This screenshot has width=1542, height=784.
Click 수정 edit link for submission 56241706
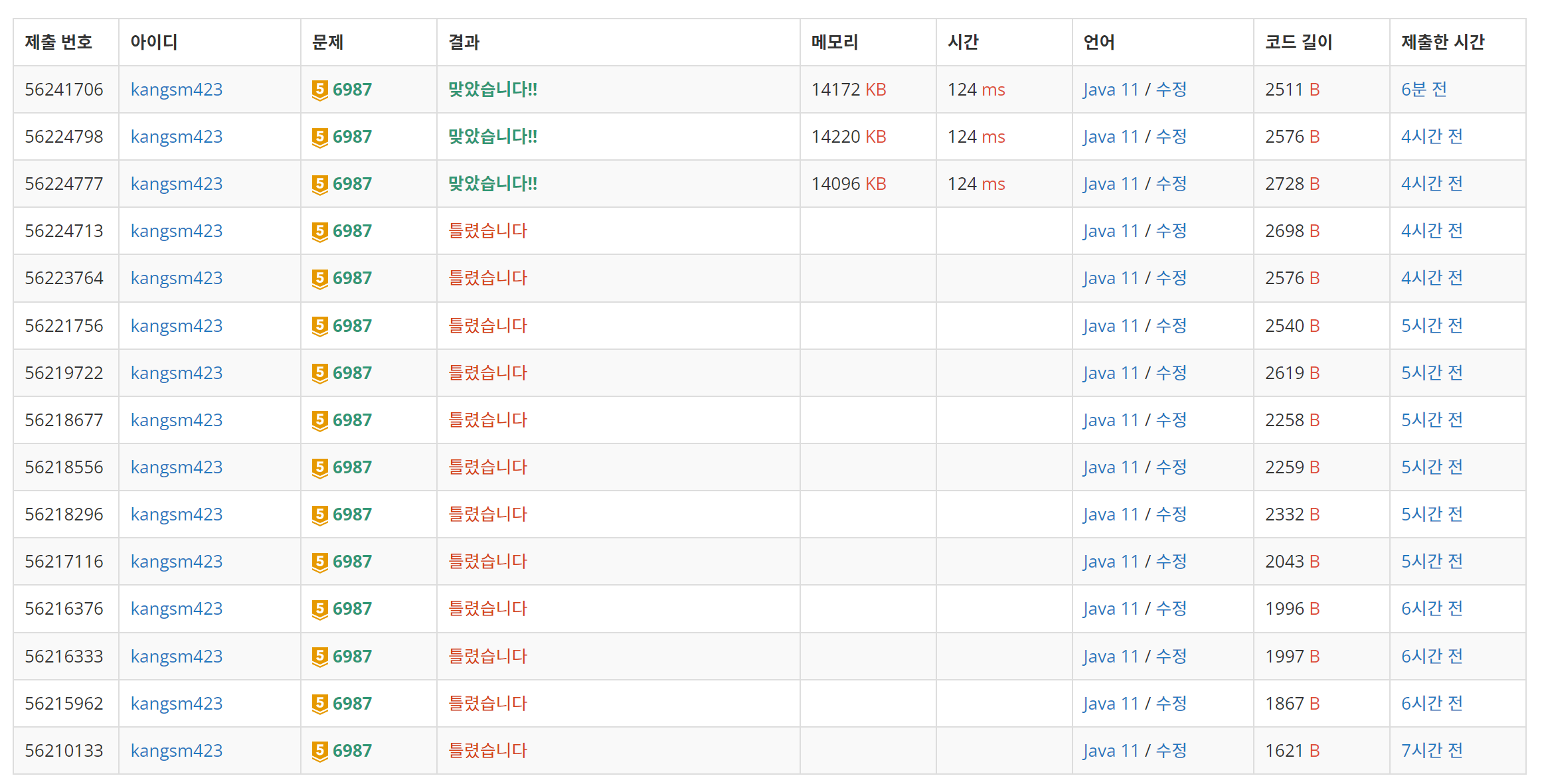coord(1171,90)
